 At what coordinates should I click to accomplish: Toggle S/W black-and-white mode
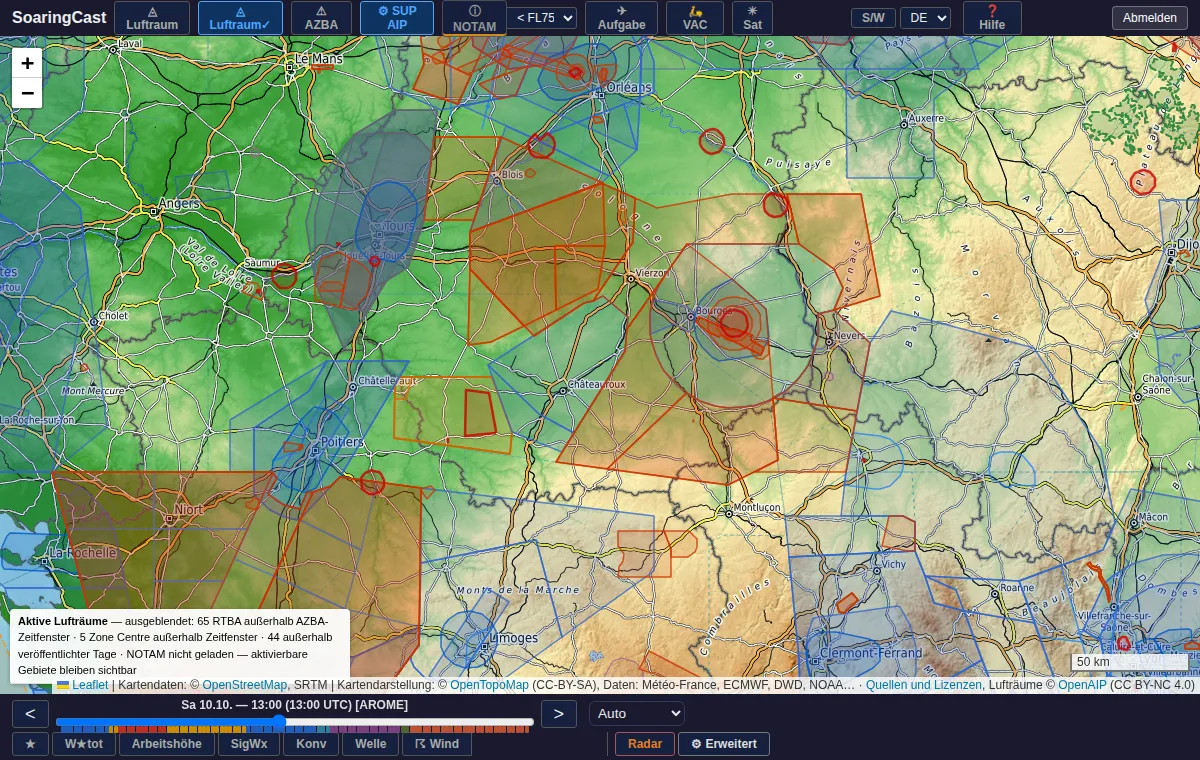[873, 18]
